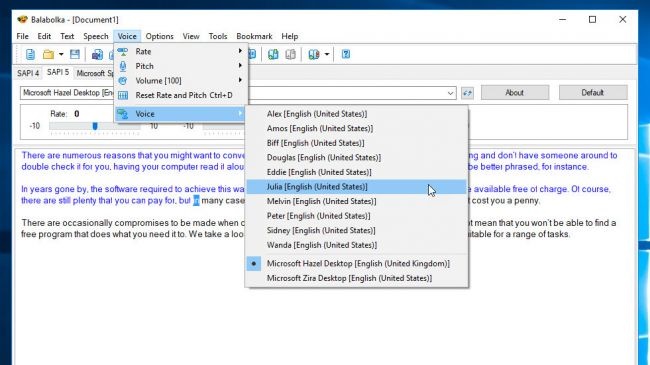The image size is (650, 365).
Task: Open the File menu
Action: click(x=22, y=36)
